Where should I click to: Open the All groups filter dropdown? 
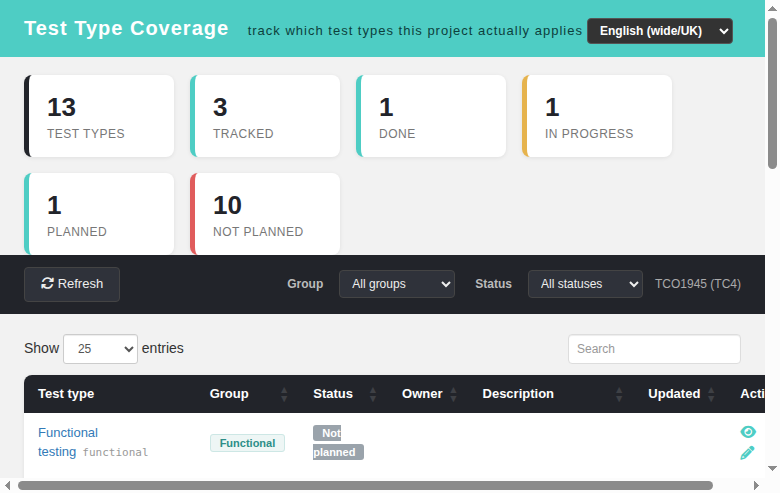(x=397, y=284)
